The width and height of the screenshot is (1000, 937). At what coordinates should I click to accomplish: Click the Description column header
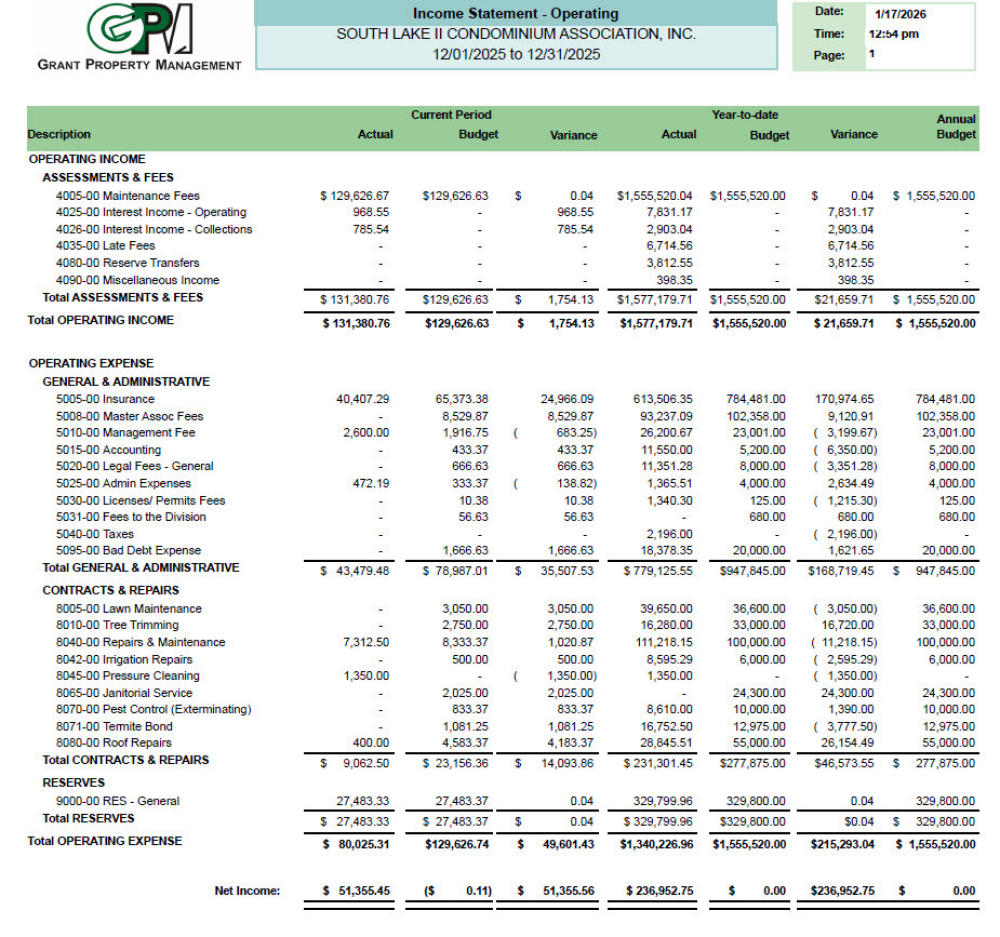pos(59,134)
